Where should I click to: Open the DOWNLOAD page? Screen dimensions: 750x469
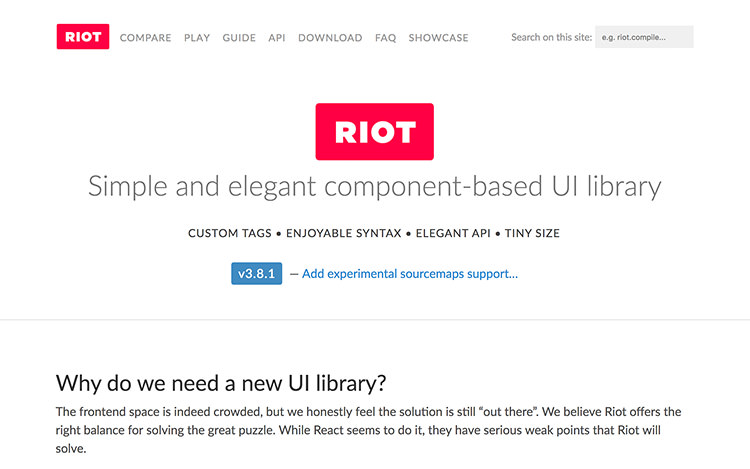(x=330, y=38)
